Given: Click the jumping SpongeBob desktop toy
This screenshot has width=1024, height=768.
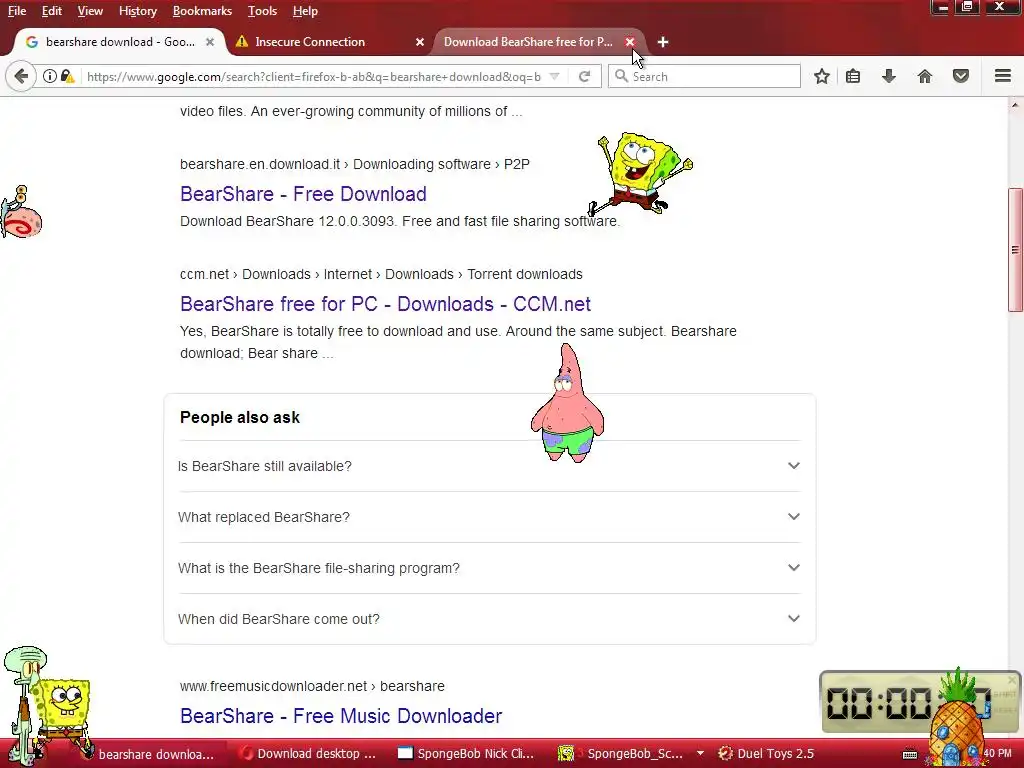Looking at the screenshot, I should pos(641,173).
